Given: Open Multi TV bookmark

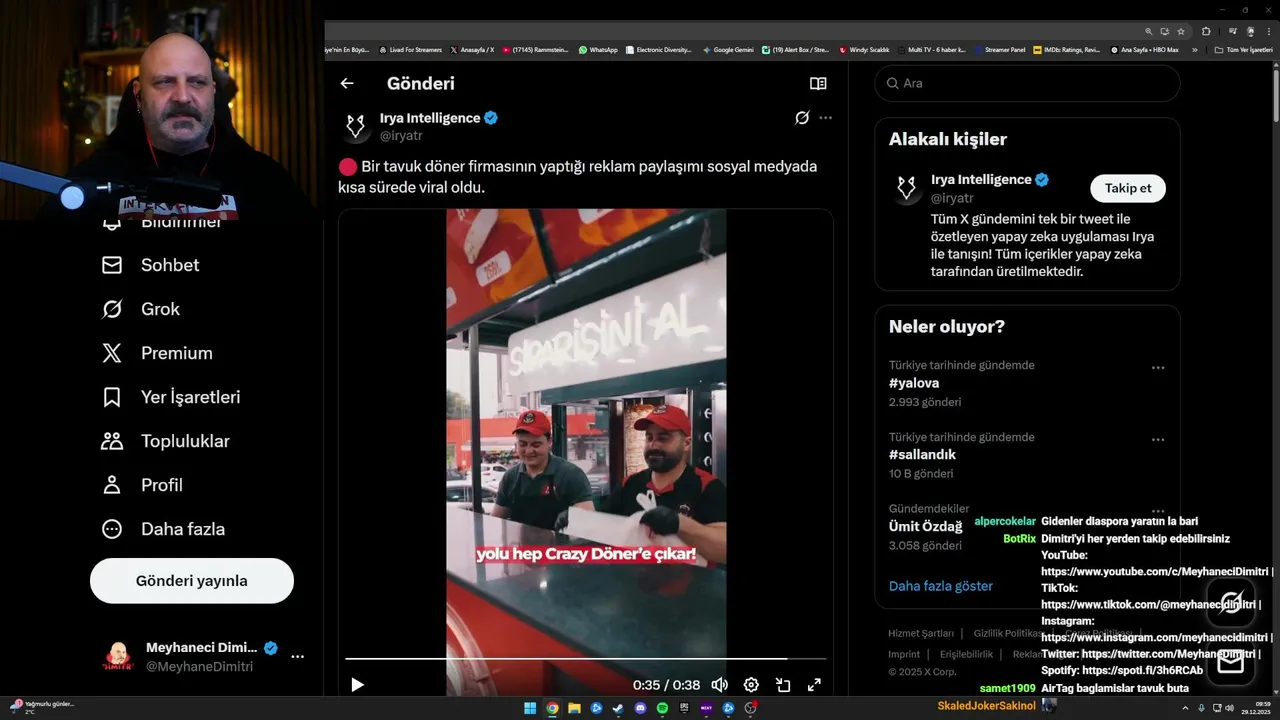Looking at the screenshot, I should [x=932, y=49].
